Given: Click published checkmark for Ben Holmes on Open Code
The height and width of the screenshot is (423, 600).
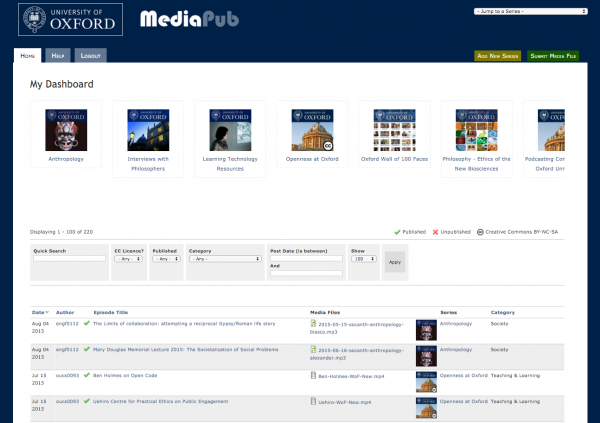Looking at the screenshot, I should pos(87,375).
